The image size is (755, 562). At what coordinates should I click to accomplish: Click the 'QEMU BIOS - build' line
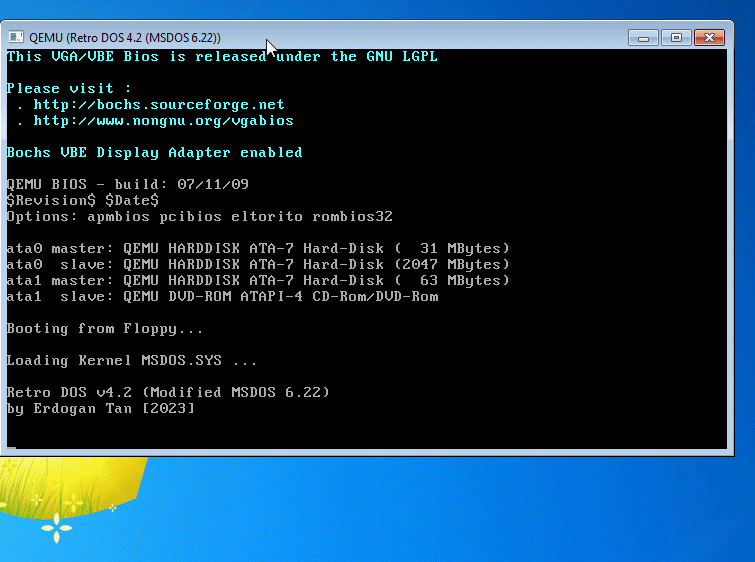point(127,185)
